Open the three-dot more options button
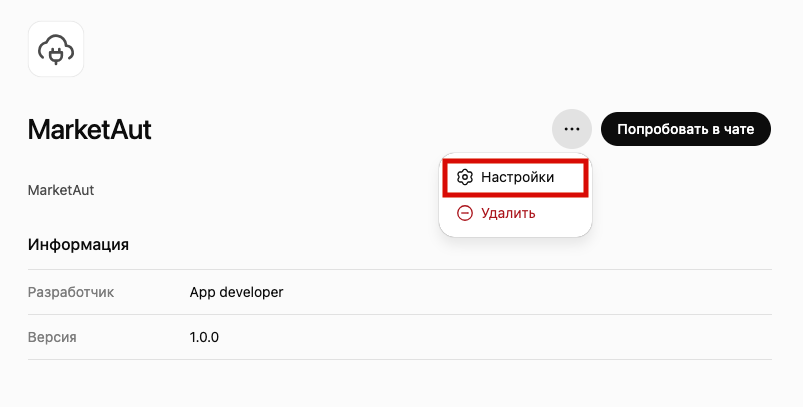The width and height of the screenshot is (803, 407). 572,129
